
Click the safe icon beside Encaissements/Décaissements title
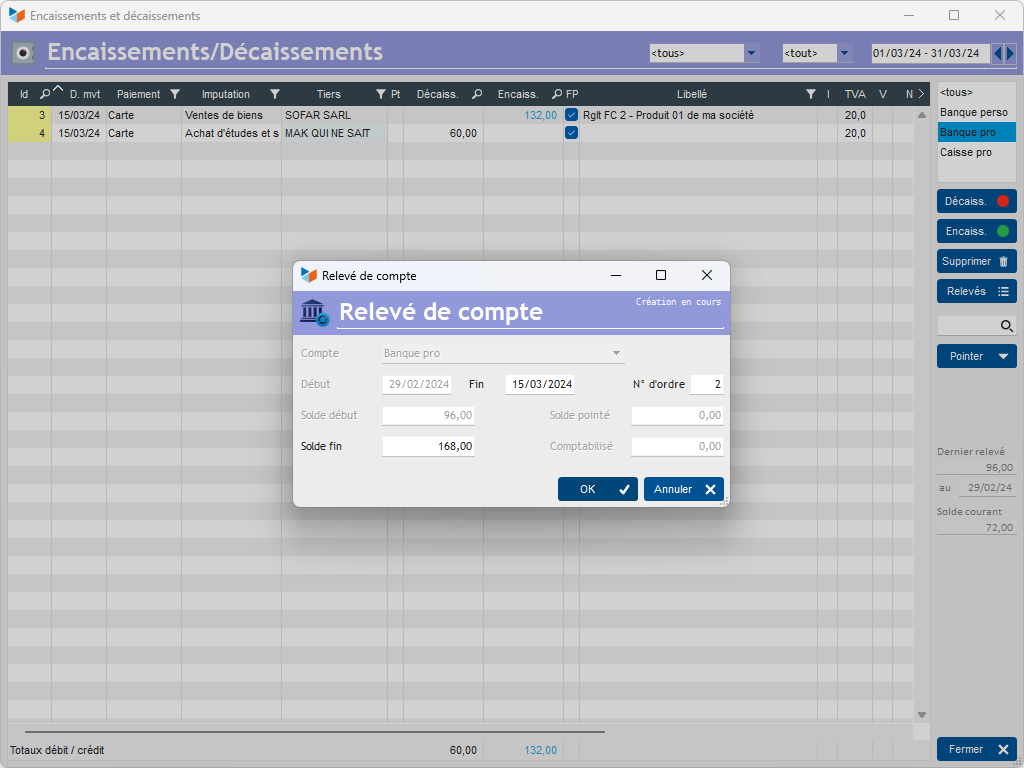point(24,52)
